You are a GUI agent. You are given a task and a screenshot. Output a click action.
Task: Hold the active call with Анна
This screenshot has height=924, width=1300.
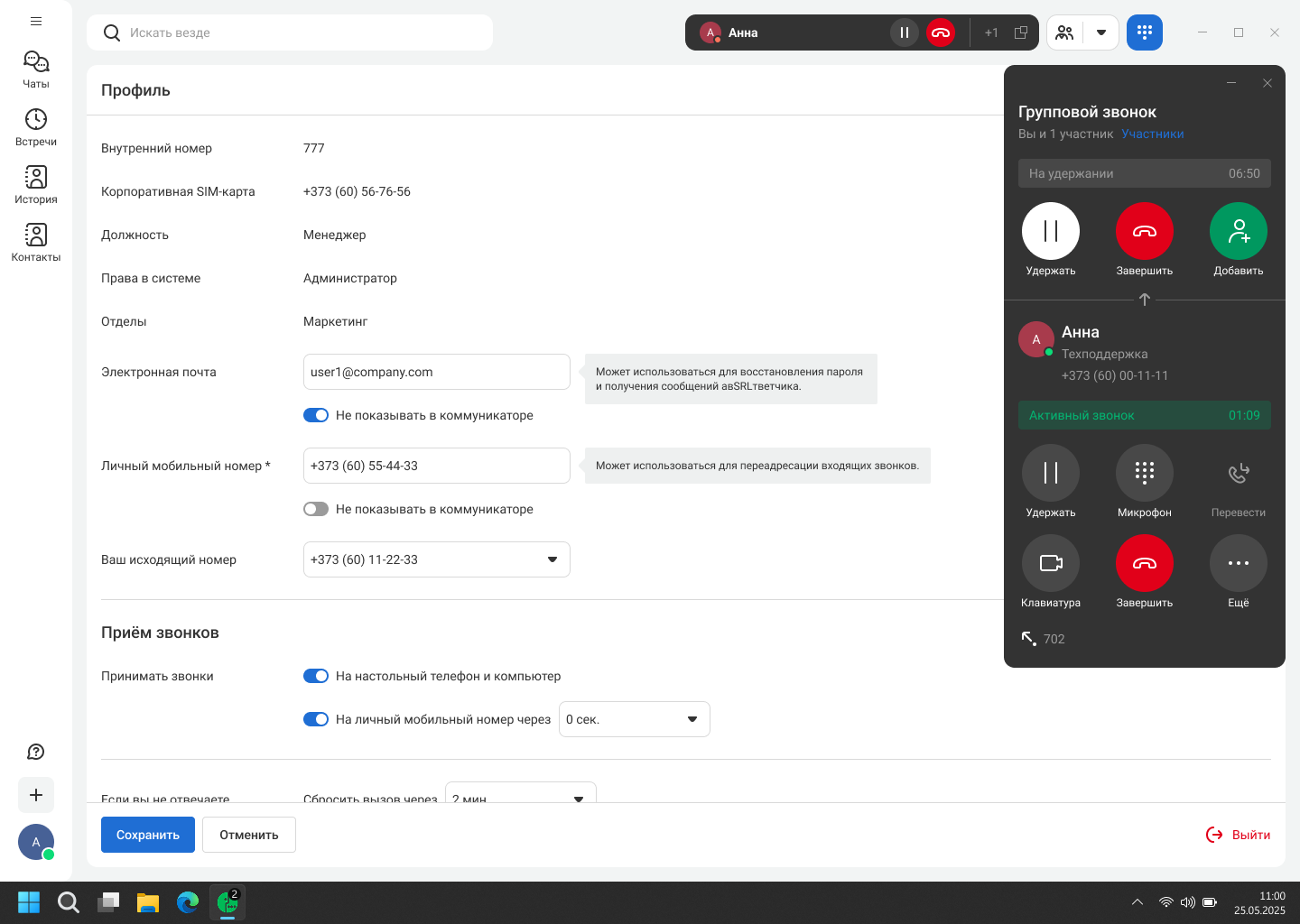click(x=1050, y=474)
